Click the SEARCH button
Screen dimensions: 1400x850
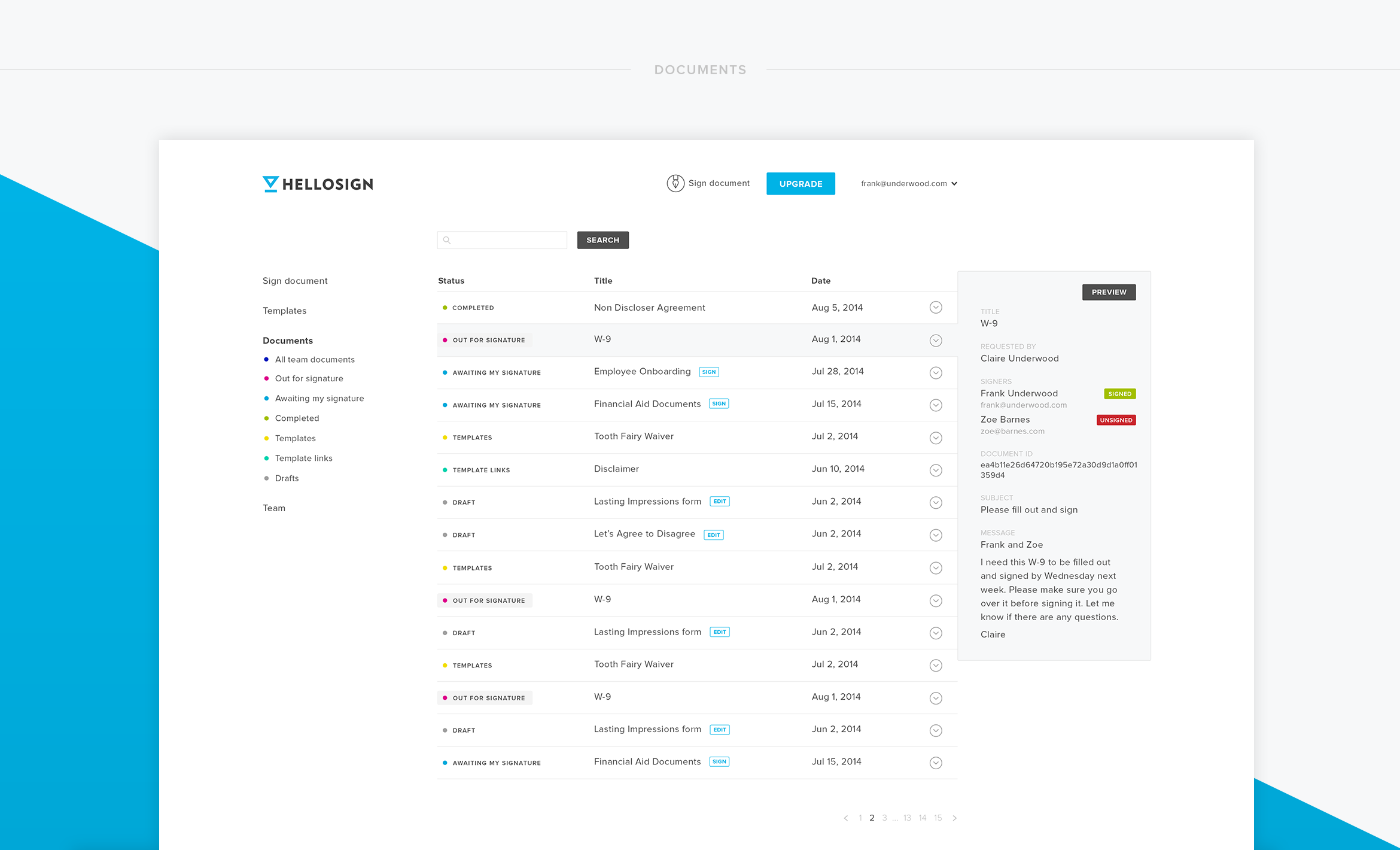point(602,240)
